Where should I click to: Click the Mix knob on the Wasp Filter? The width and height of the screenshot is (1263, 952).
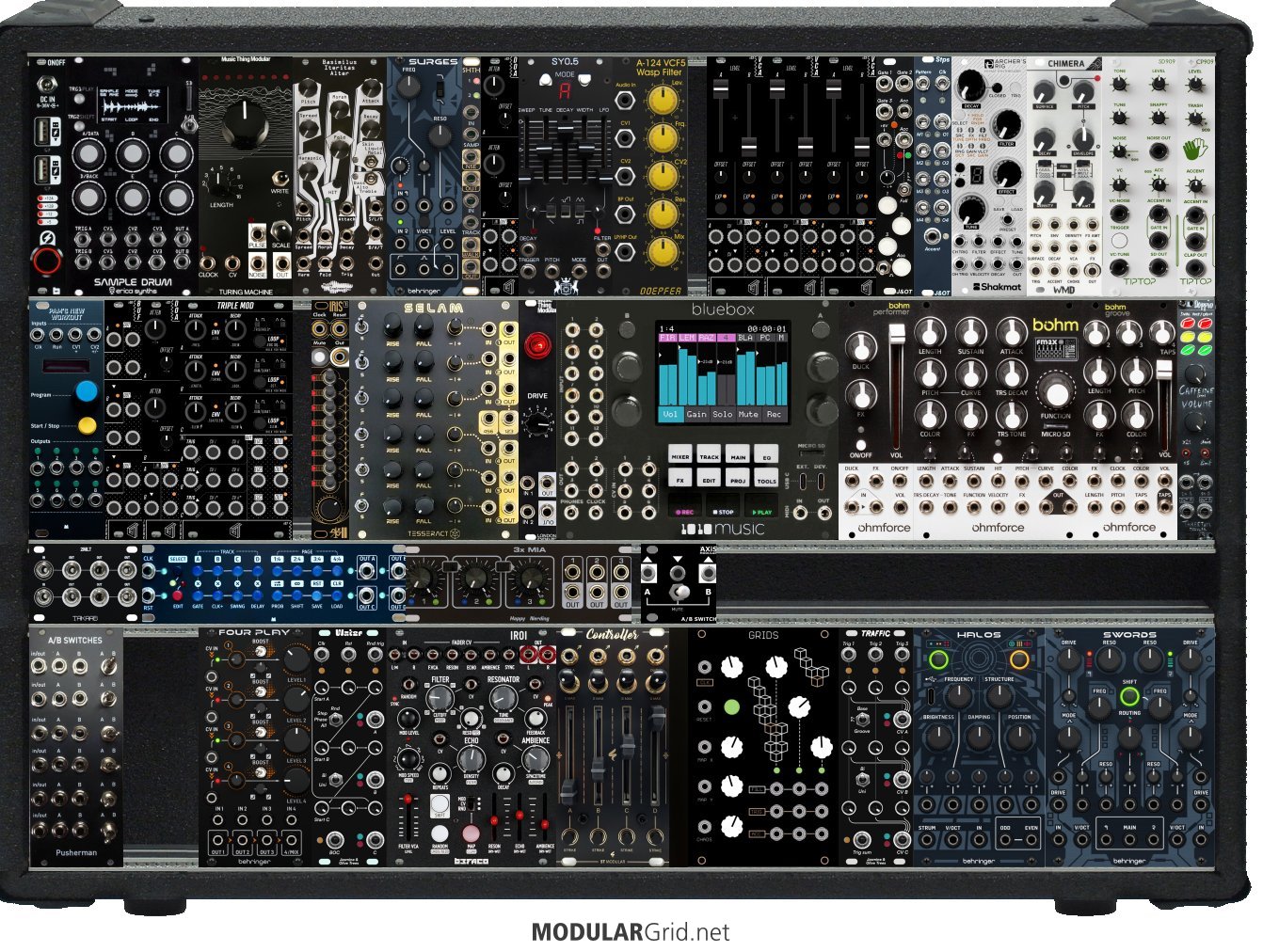click(x=663, y=253)
